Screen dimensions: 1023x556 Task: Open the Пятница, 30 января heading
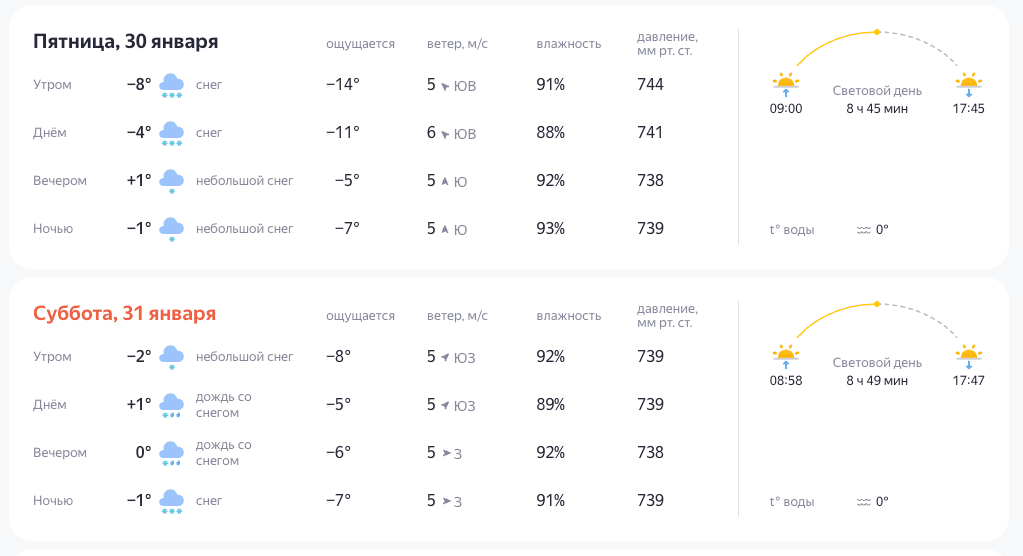click(125, 42)
